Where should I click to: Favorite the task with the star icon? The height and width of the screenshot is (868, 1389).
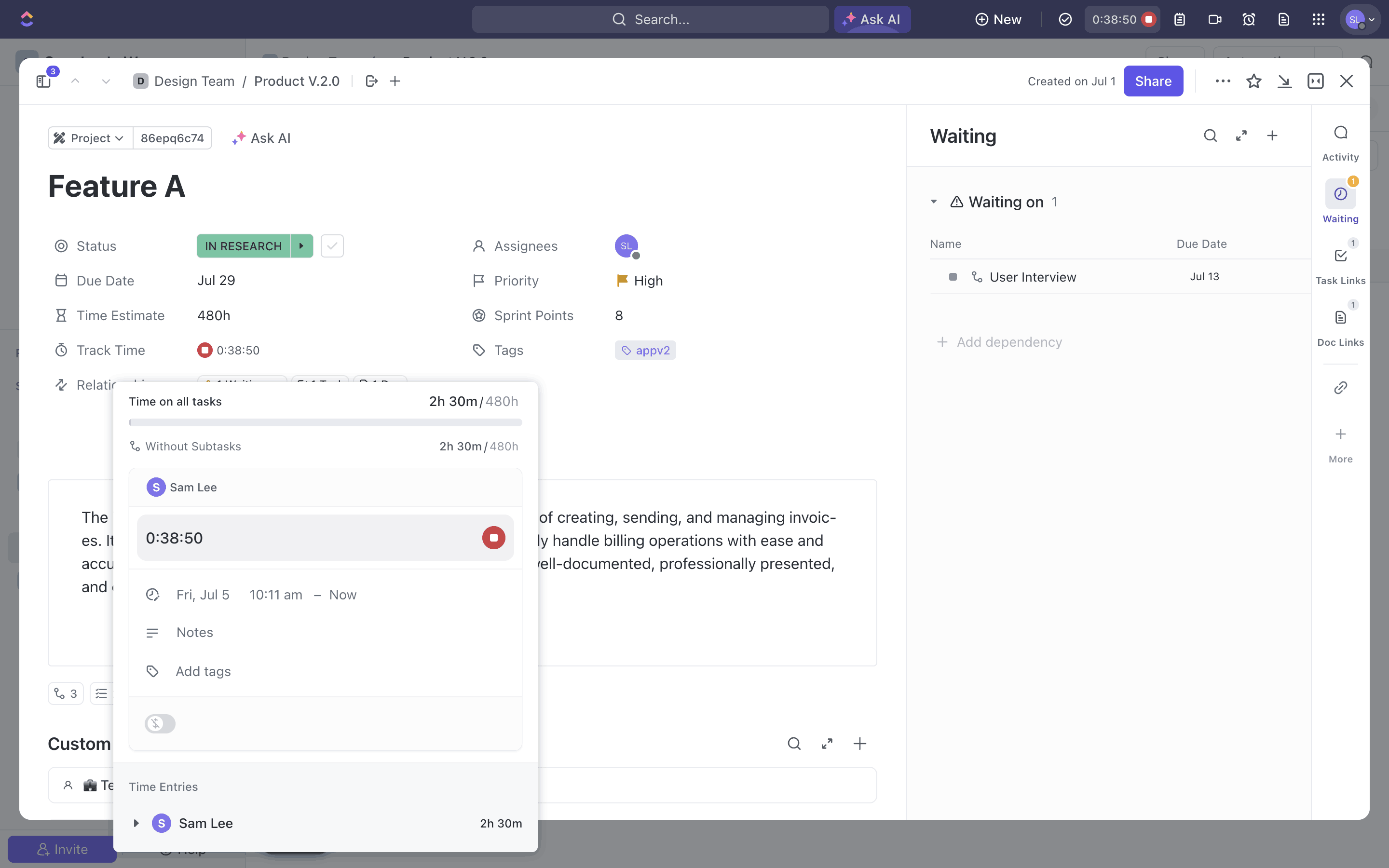coord(1253,81)
